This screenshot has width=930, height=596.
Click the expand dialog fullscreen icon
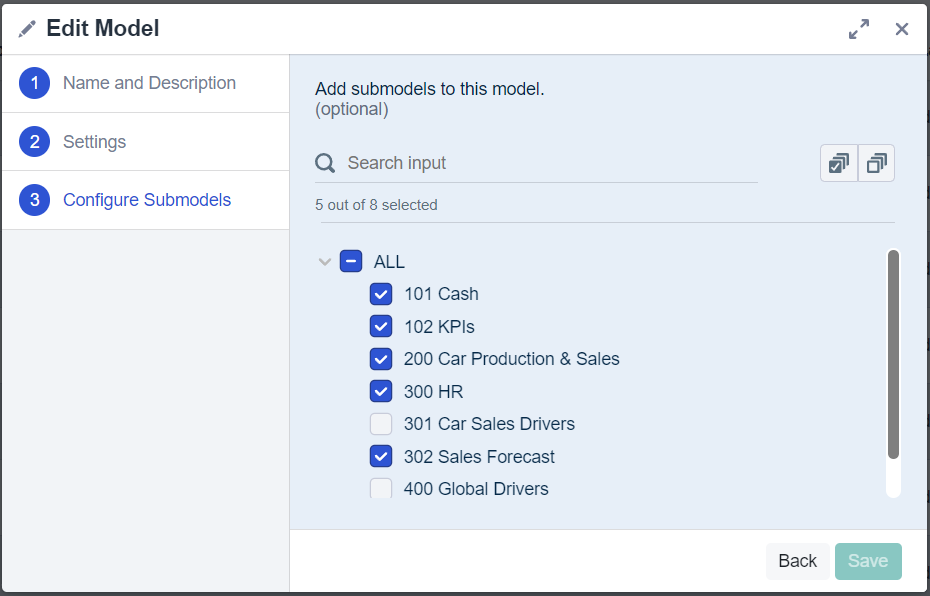[x=858, y=29]
